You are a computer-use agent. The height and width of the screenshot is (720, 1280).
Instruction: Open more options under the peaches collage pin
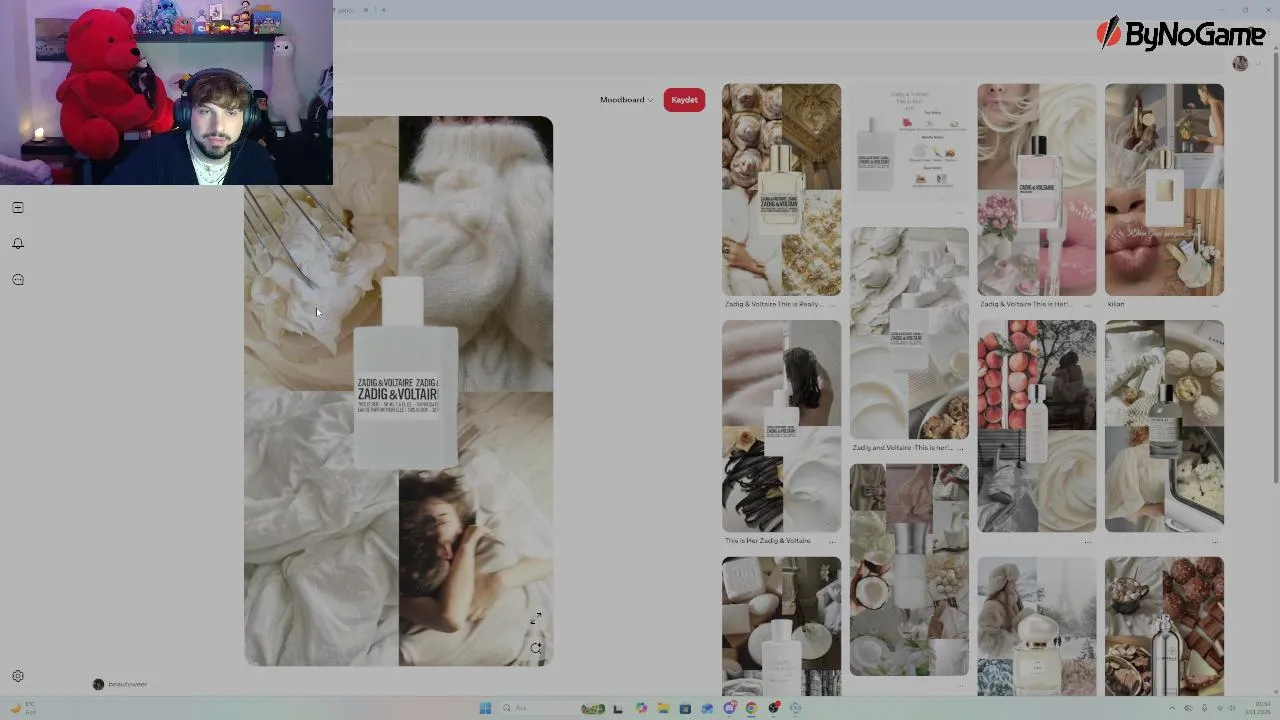(x=1087, y=541)
